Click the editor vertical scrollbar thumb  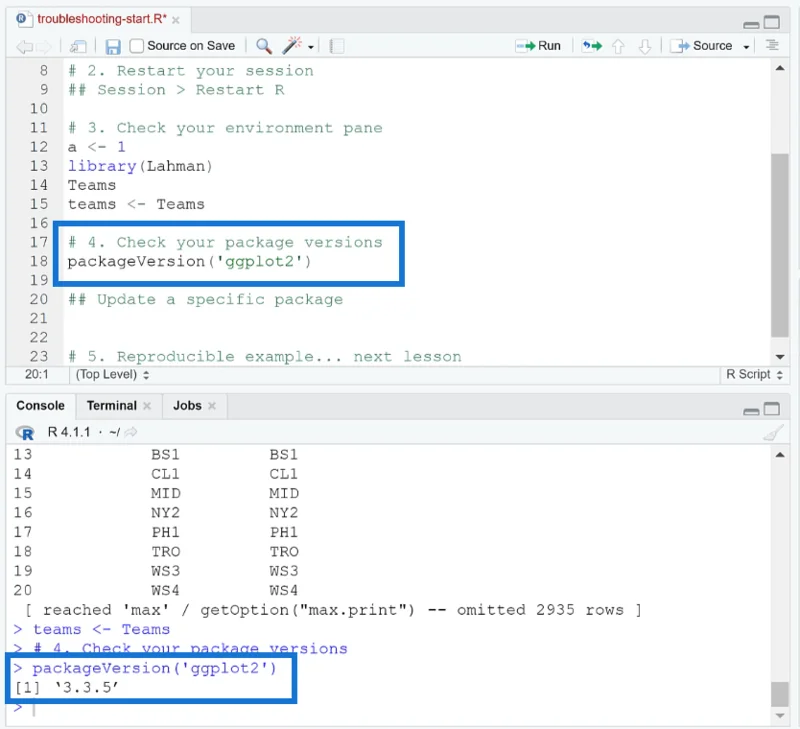(x=780, y=245)
